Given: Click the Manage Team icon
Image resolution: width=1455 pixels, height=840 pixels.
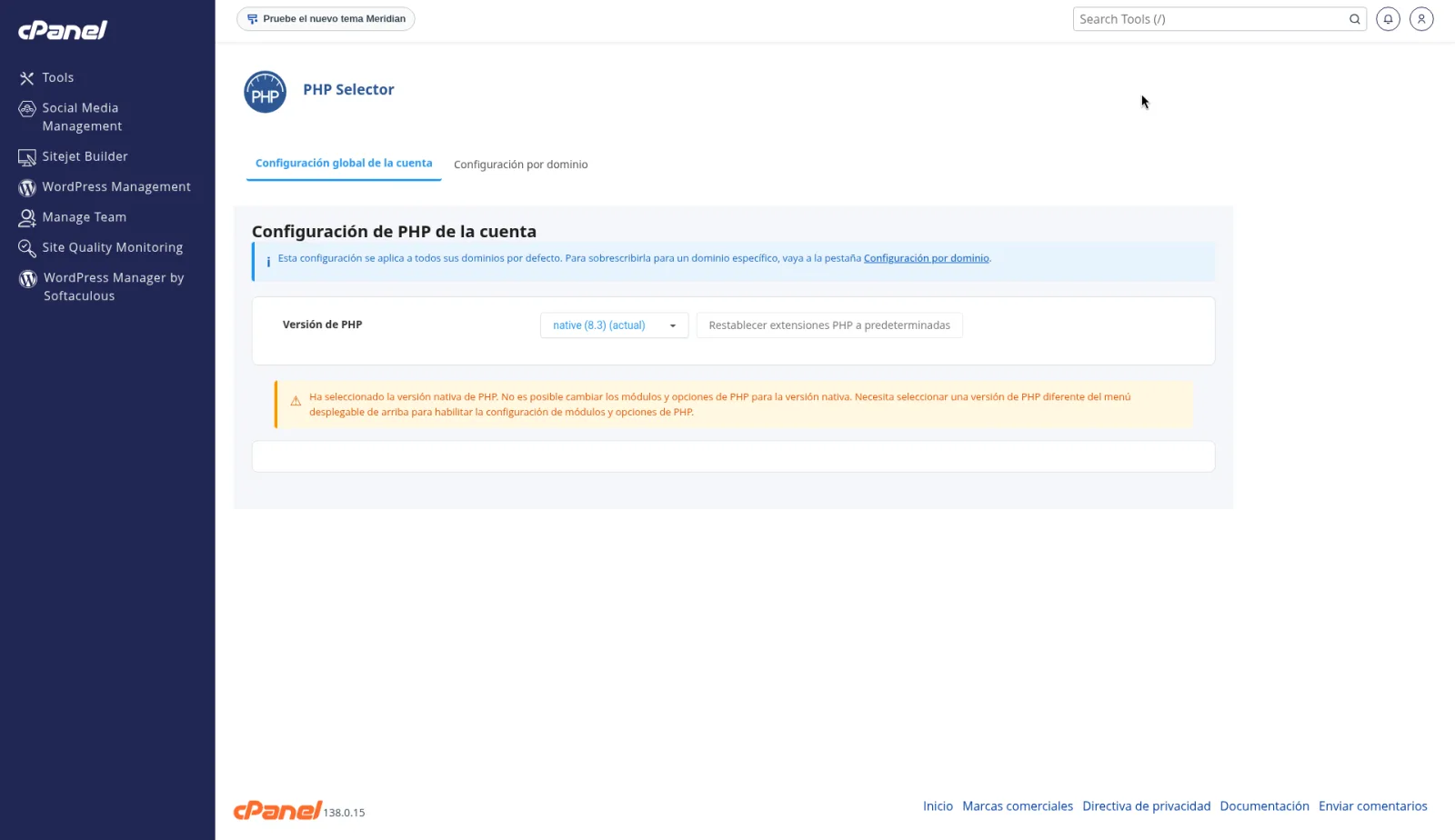Looking at the screenshot, I should click(27, 218).
